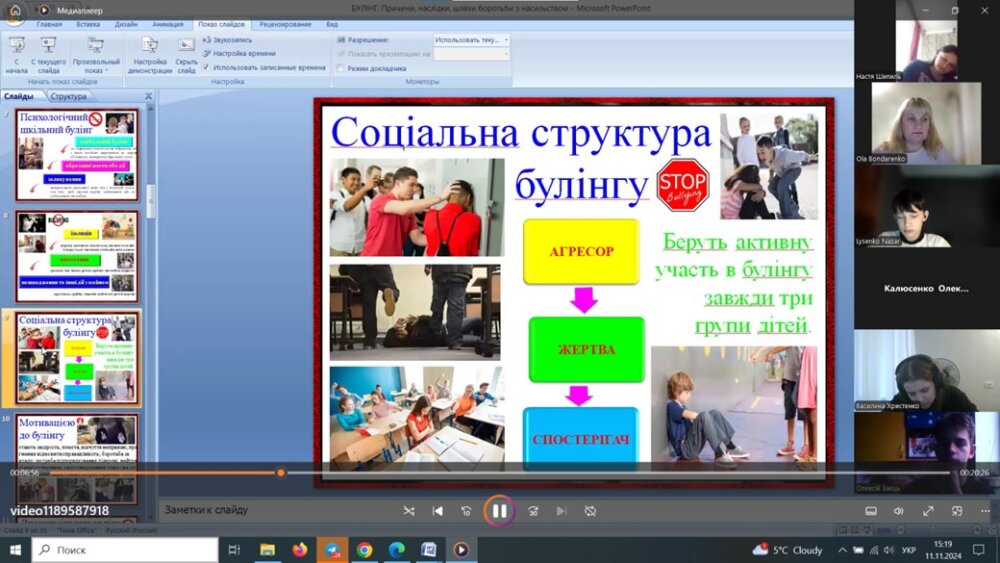The height and width of the screenshot is (563, 1000).
Task: Open Google Chrome from the taskbar
Action: coord(365,550)
